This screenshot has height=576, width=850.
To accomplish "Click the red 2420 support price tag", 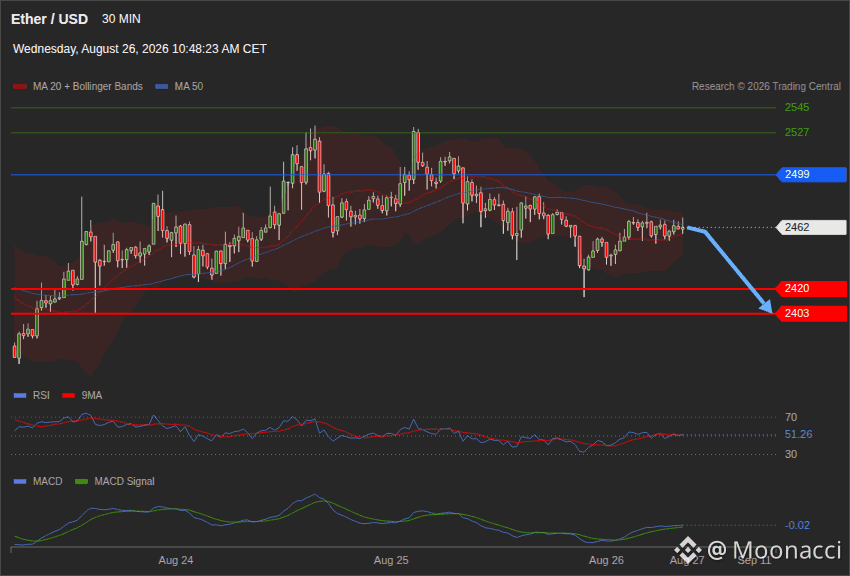I will coord(812,288).
